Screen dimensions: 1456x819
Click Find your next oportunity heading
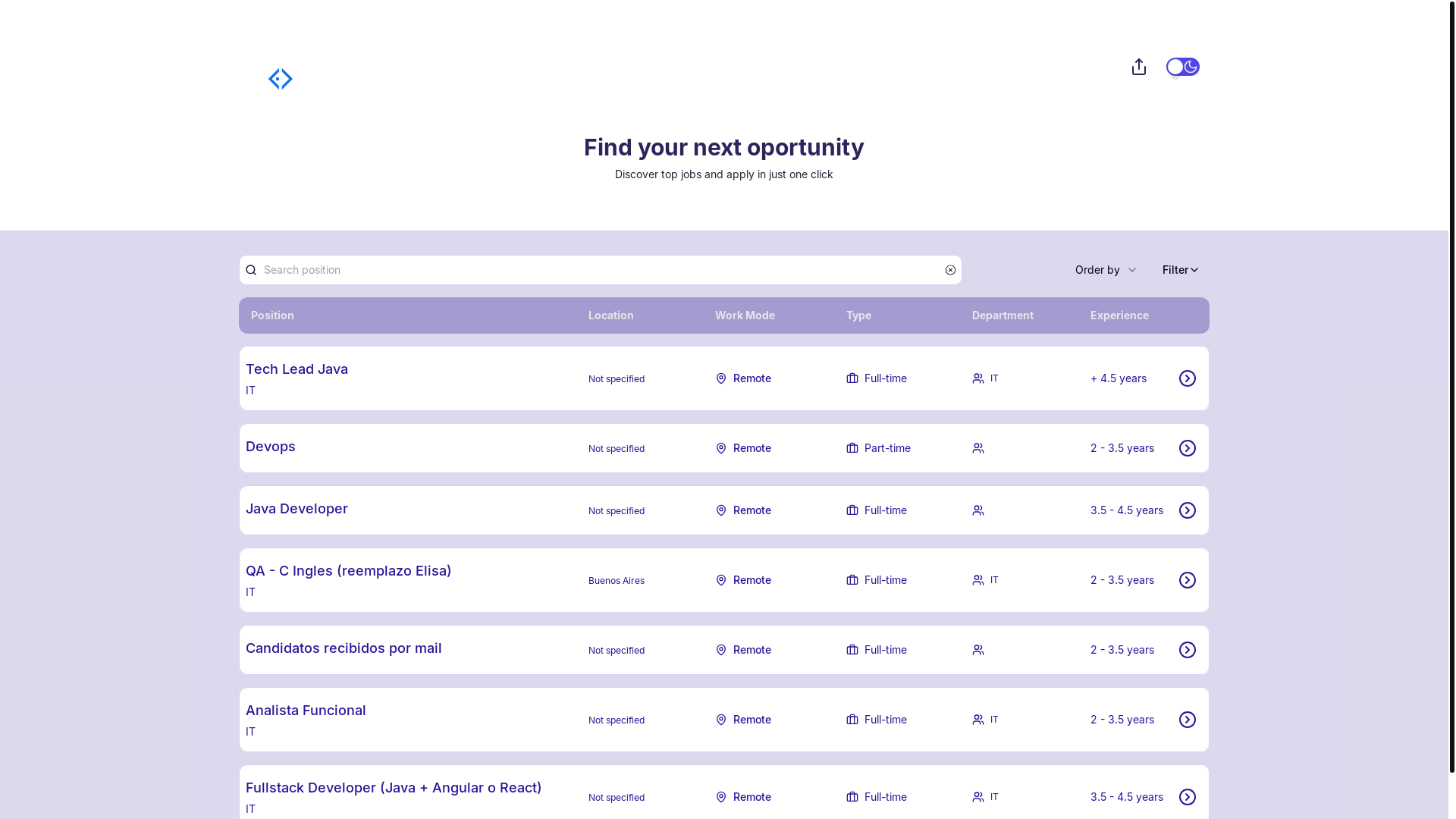724,147
